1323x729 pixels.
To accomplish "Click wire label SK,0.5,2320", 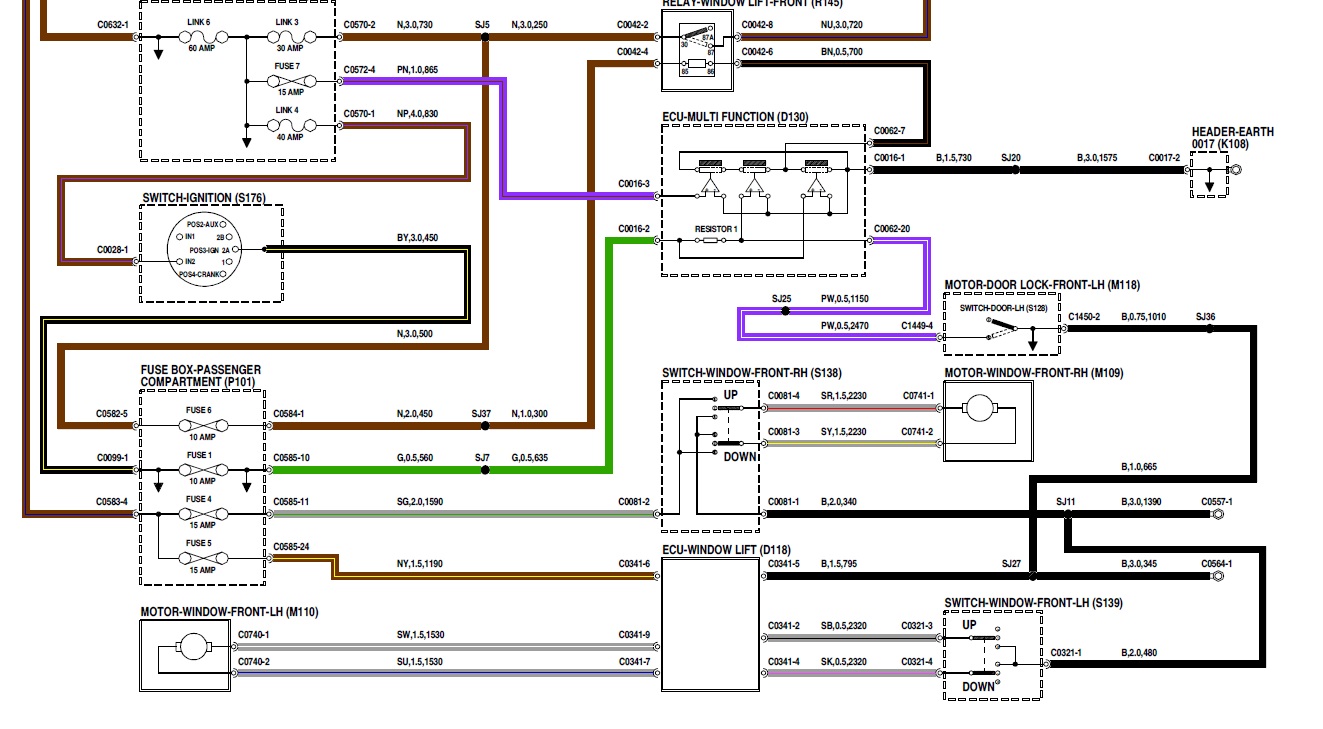I will 844,662.
